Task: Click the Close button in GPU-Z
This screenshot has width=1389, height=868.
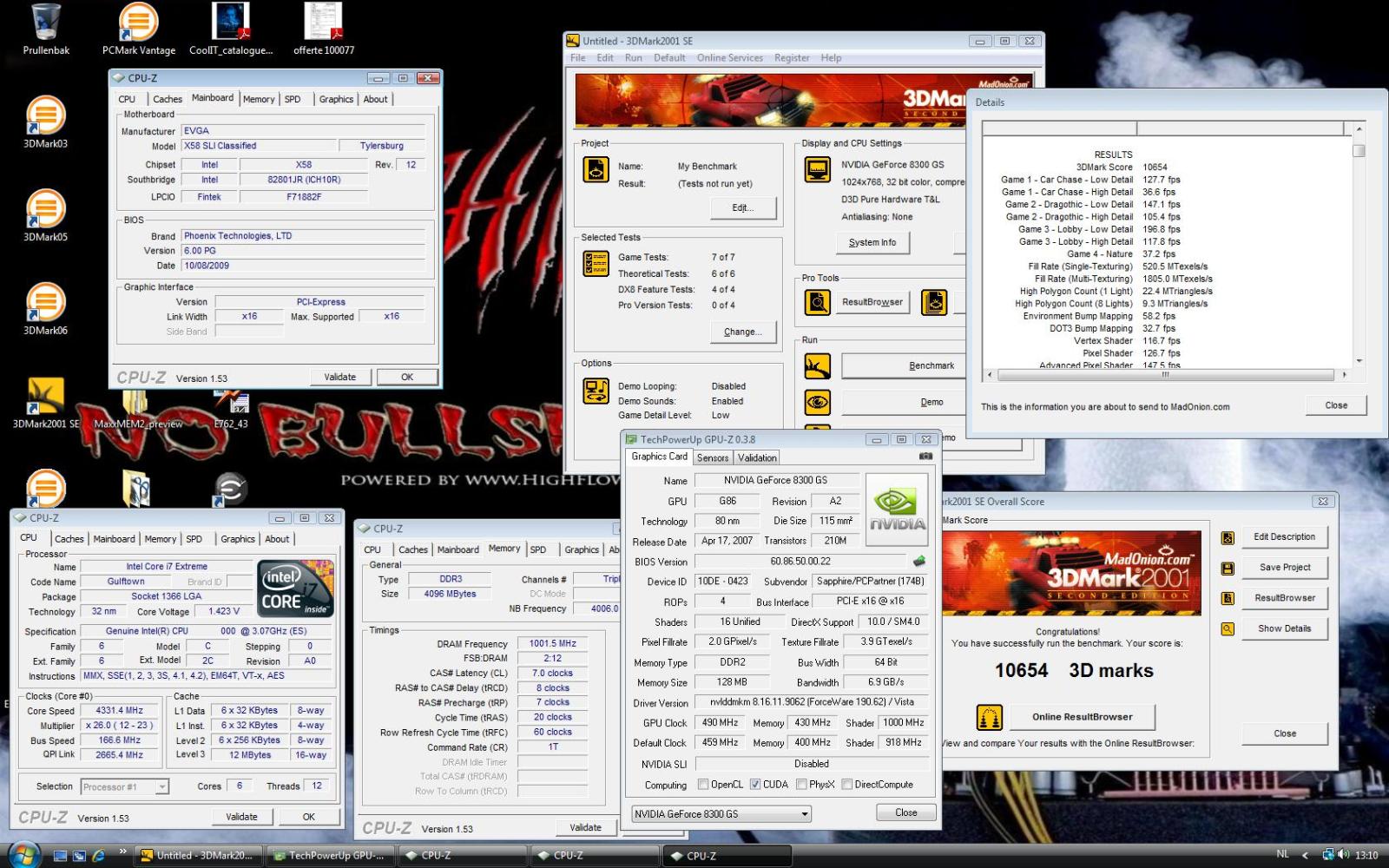Action: (905, 812)
